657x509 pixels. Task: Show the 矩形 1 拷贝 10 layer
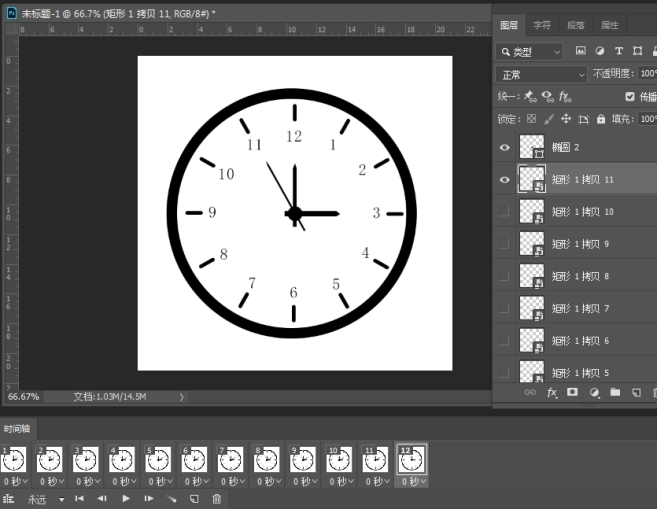504,212
